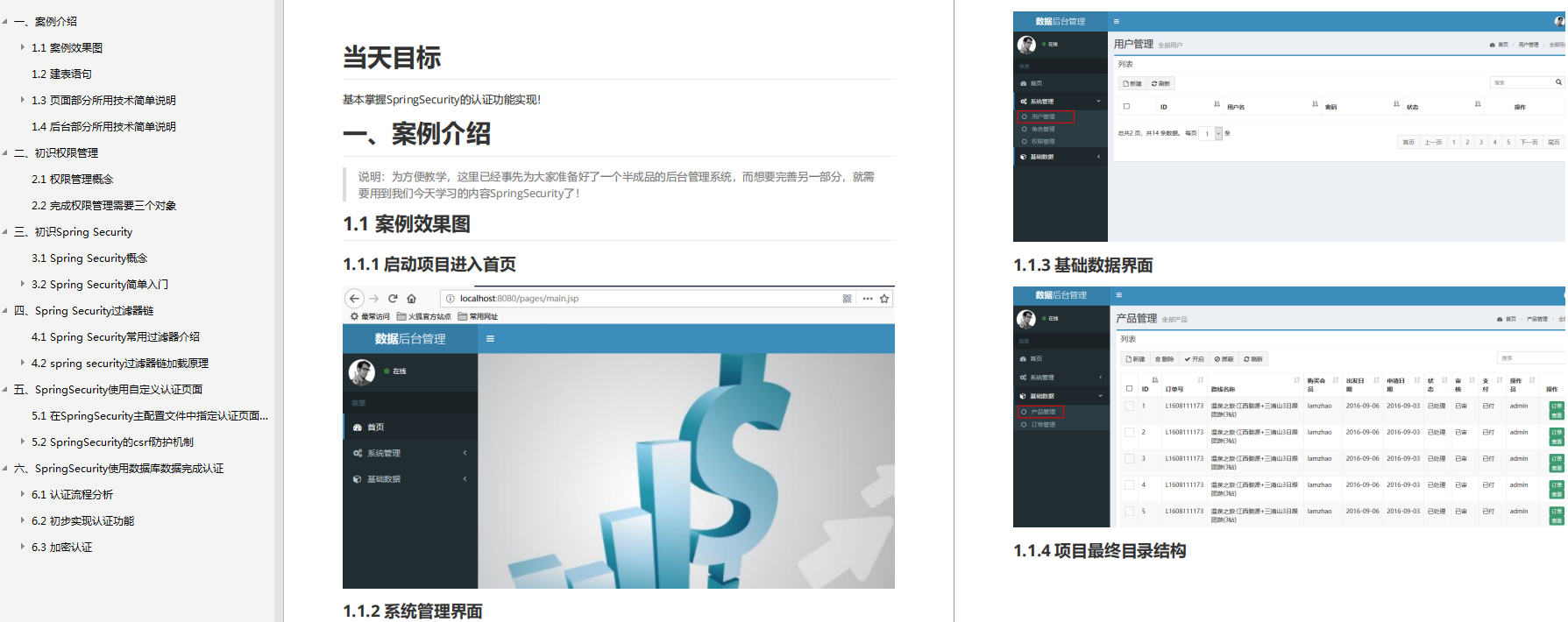Expand the 3.2 Spring Security简单入门 node

click(23, 284)
